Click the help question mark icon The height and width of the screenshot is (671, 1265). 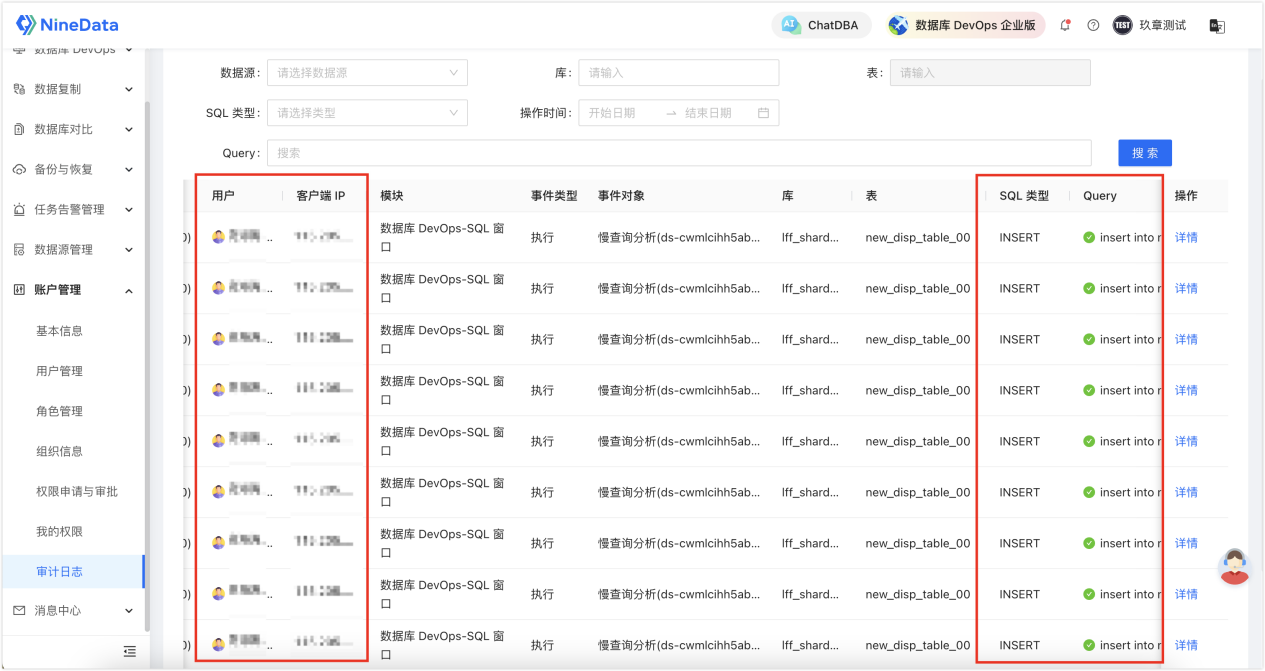(x=1093, y=25)
